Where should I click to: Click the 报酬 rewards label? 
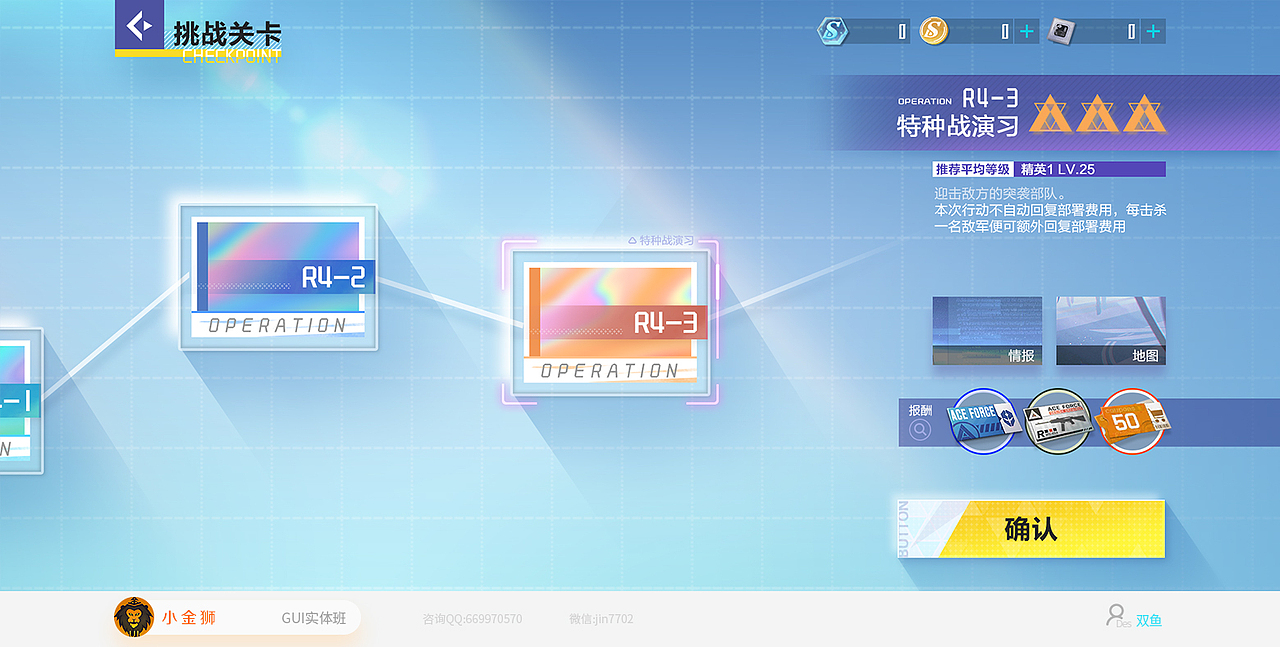click(920, 410)
